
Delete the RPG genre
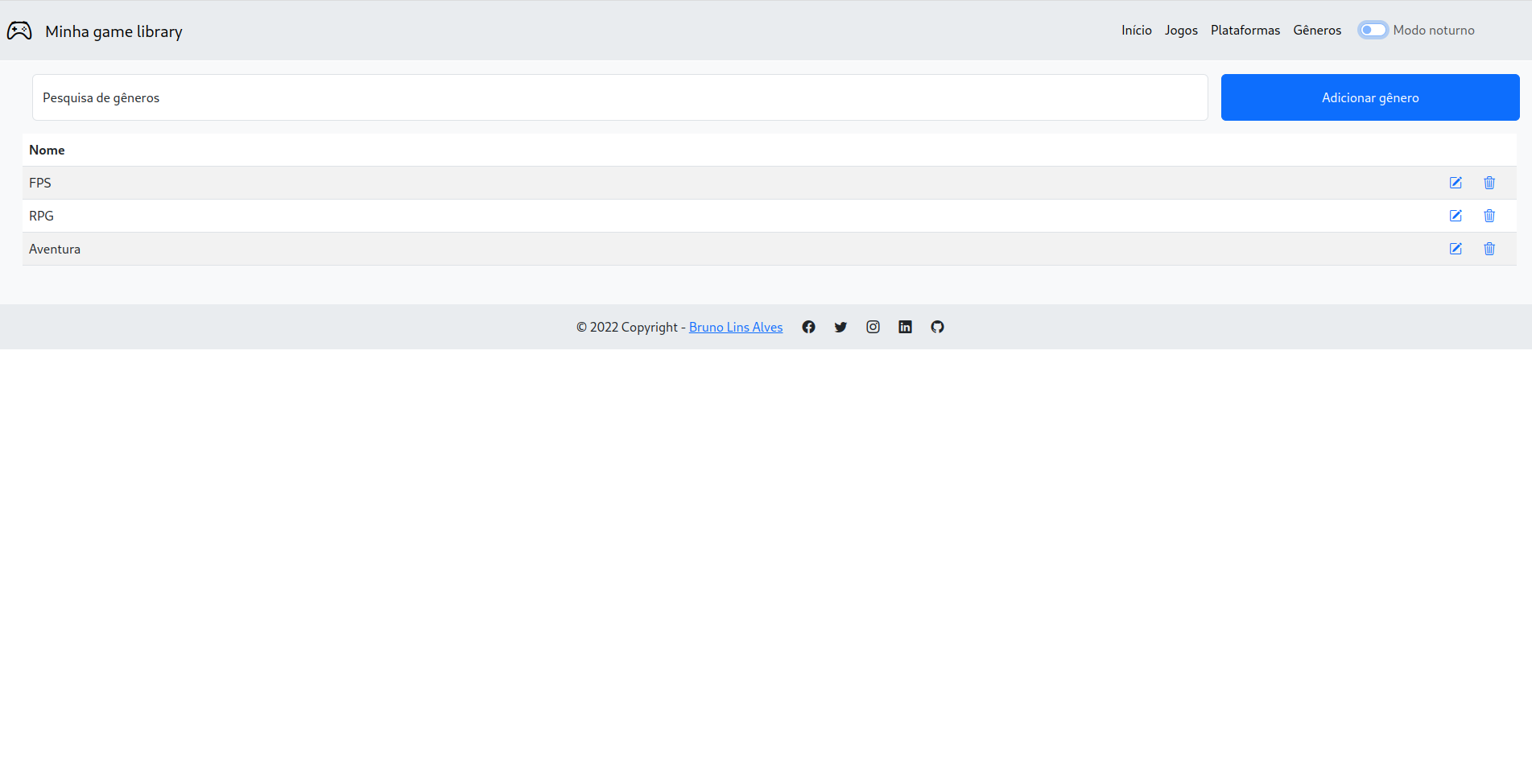click(1489, 216)
